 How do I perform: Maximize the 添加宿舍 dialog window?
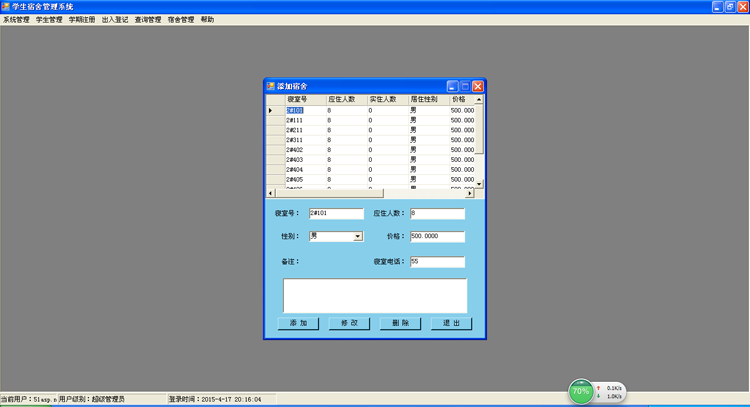pos(465,87)
